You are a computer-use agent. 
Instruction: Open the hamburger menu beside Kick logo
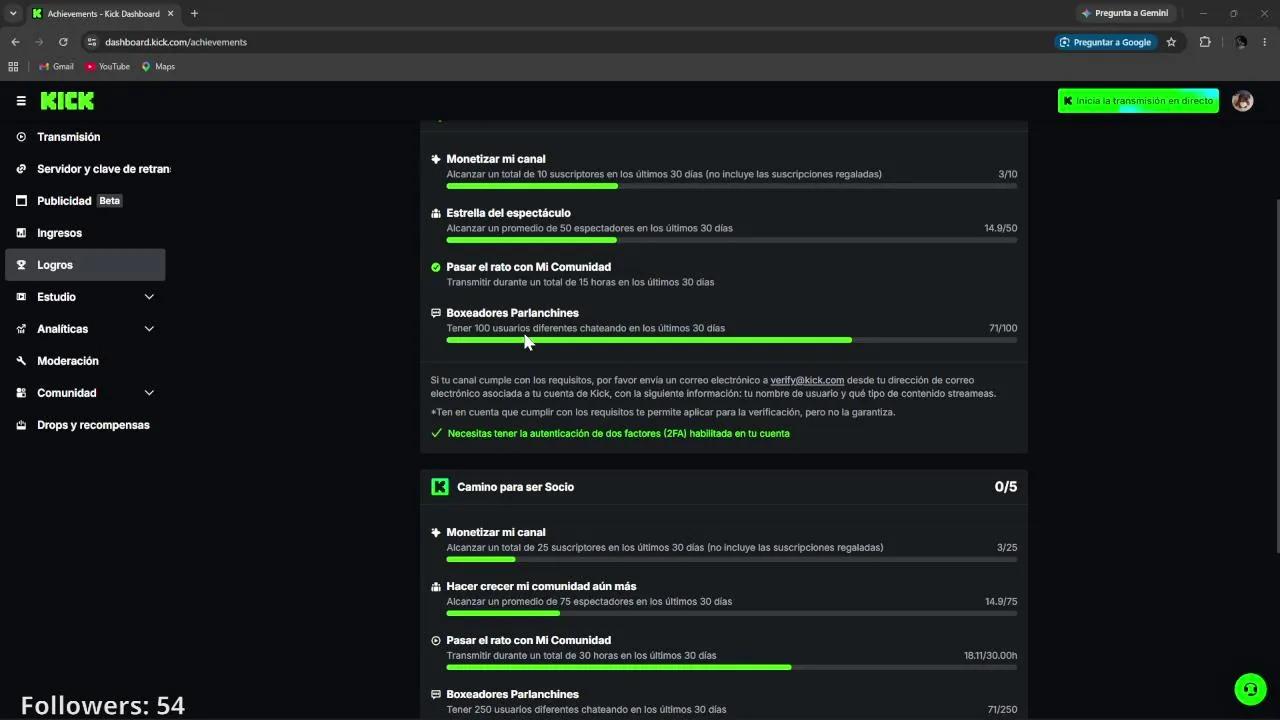[21, 101]
